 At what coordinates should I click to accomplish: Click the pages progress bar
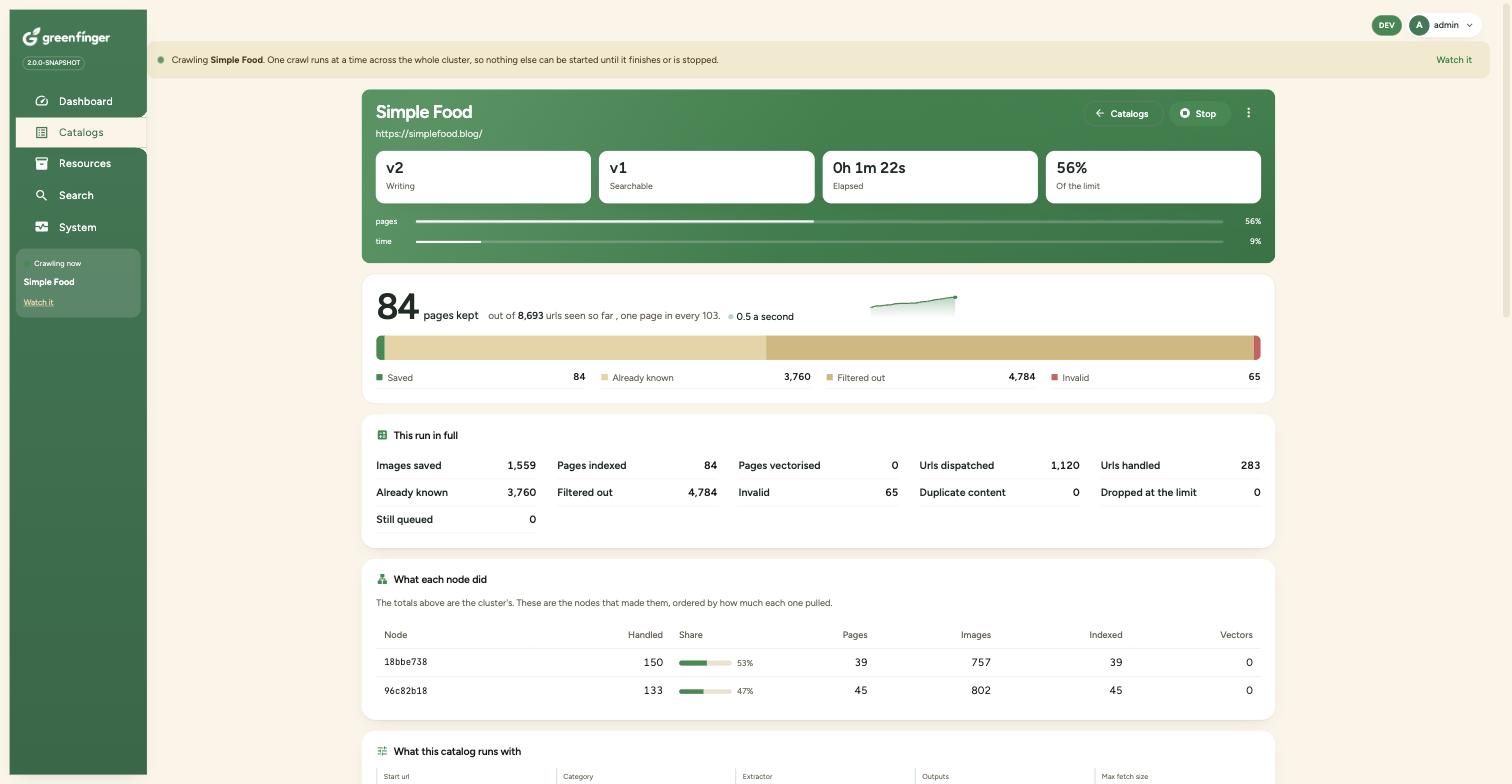(819, 221)
